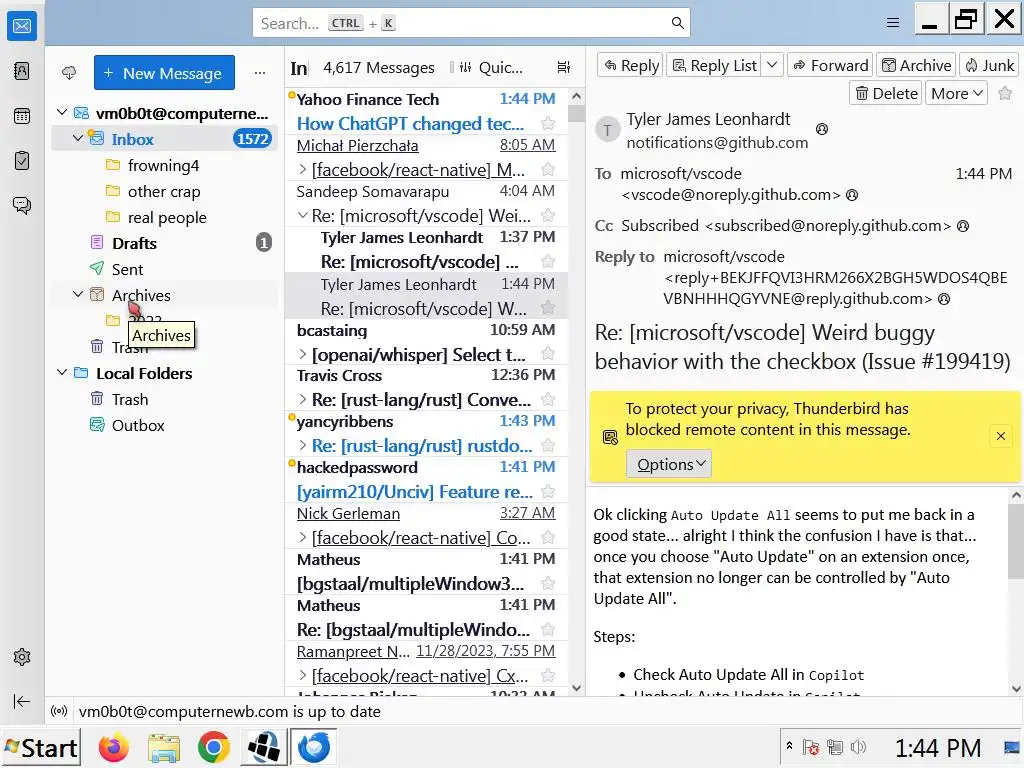Delete the open message
The image size is (1024, 768).
[886, 93]
